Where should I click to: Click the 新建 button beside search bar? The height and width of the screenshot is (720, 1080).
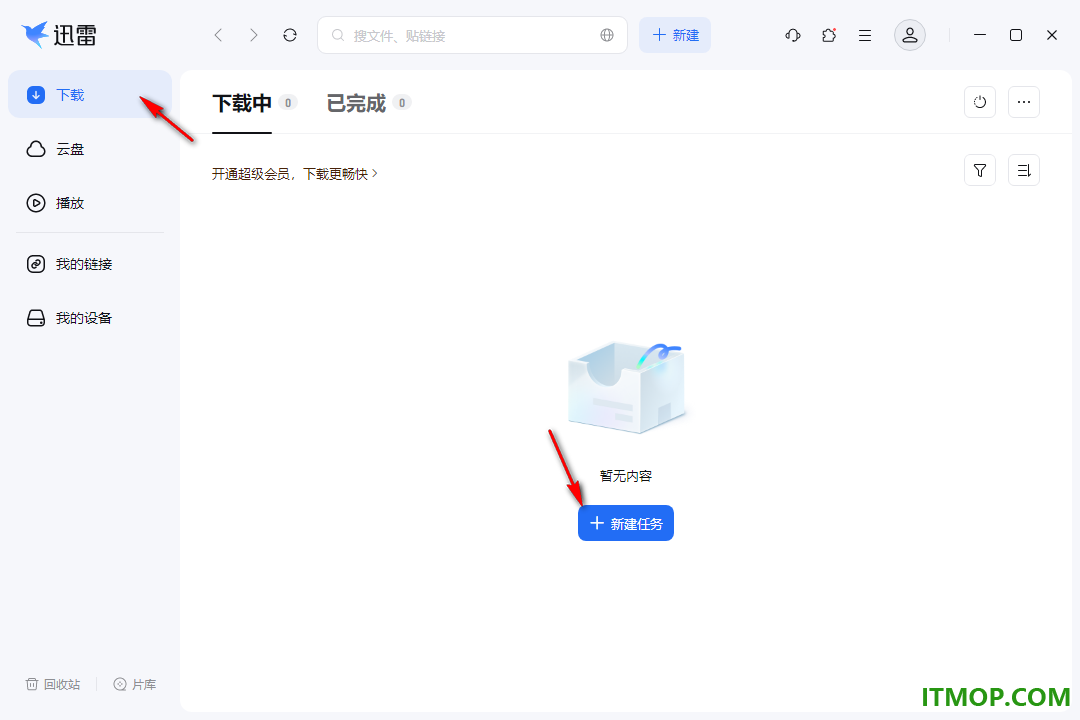[675, 35]
